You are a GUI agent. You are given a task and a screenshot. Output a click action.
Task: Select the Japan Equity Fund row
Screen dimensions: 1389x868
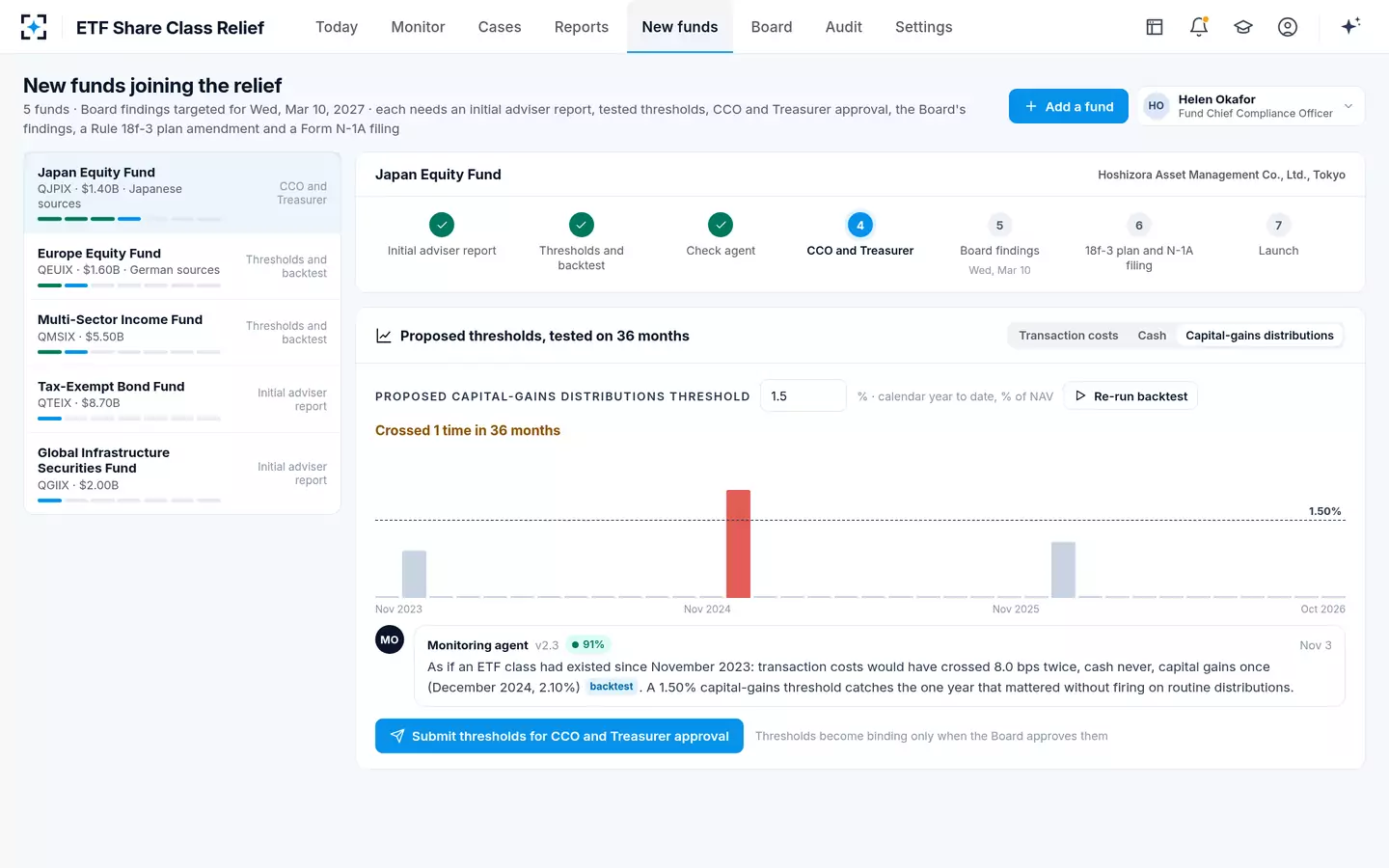182,192
